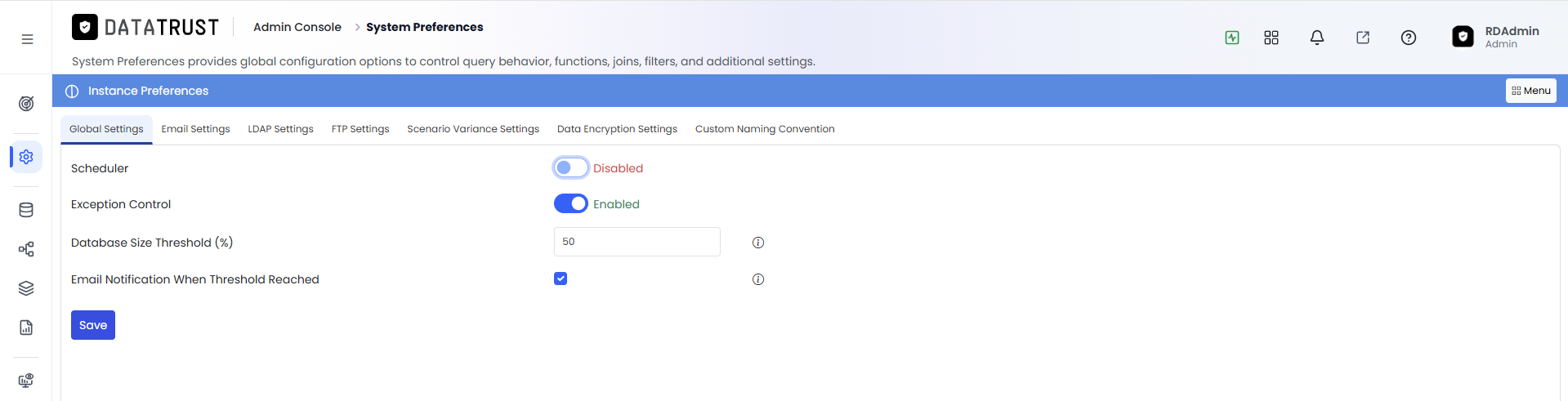
Task: Open the report document sidebar icon
Action: click(26, 327)
